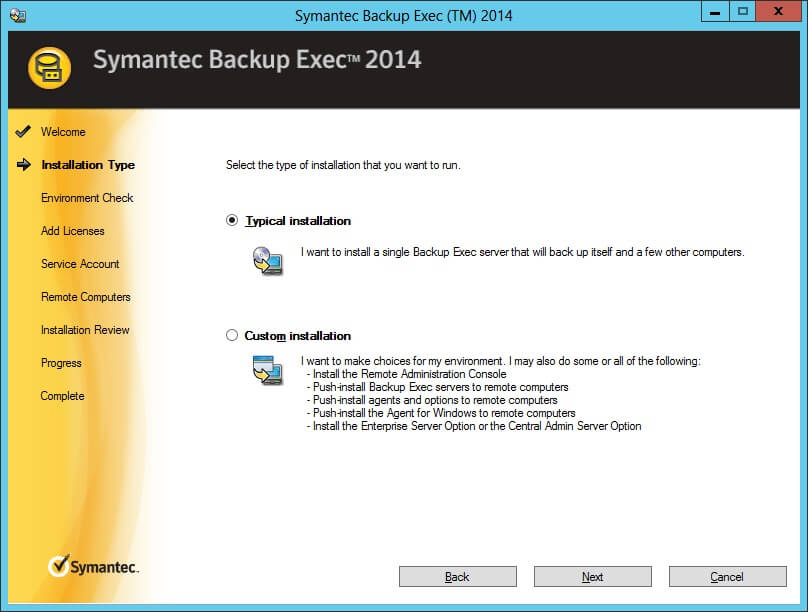Maximize the installer window
Viewport: 808px width, 612px height.
(x=742, y=11)
